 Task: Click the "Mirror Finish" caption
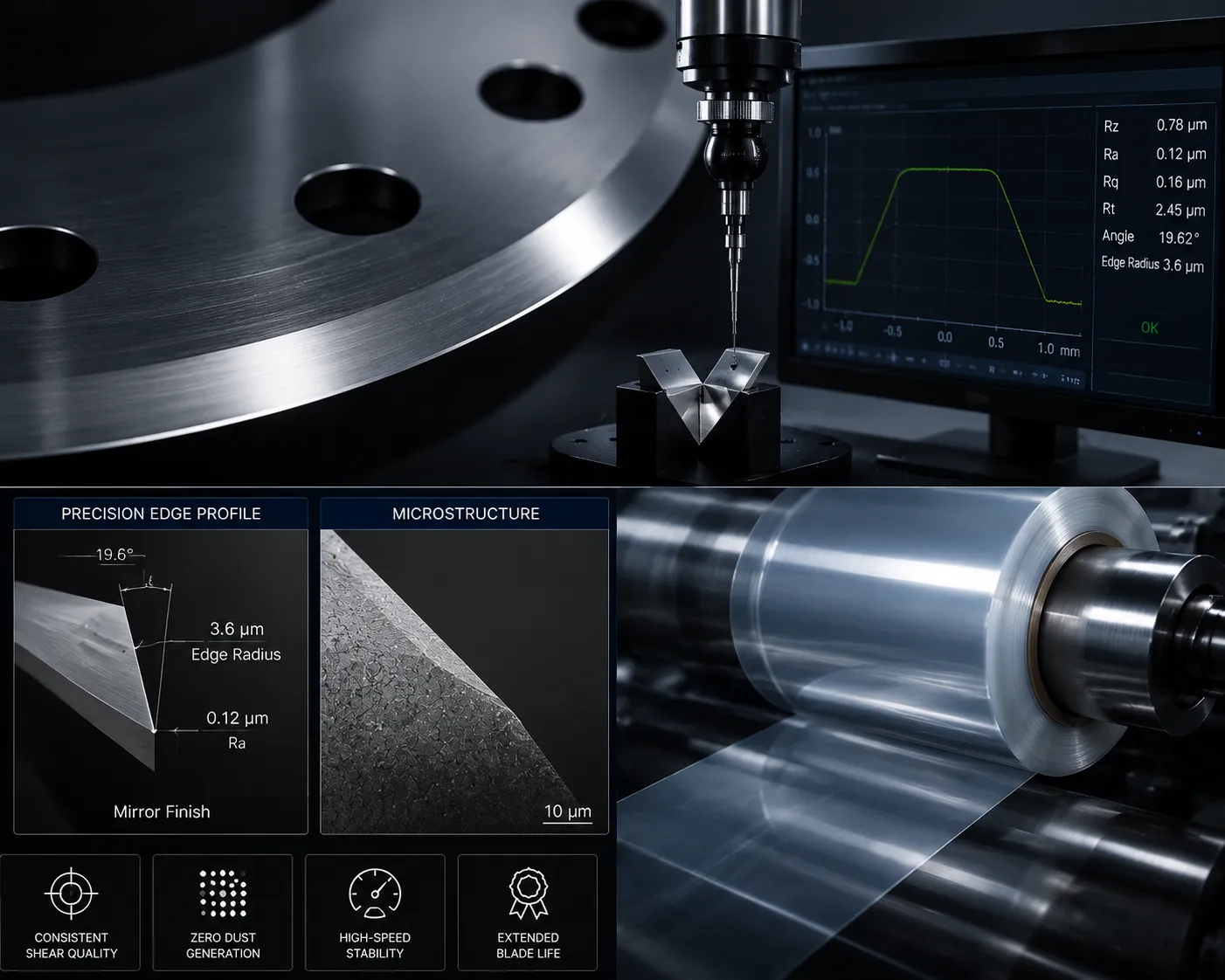[162, 811]
